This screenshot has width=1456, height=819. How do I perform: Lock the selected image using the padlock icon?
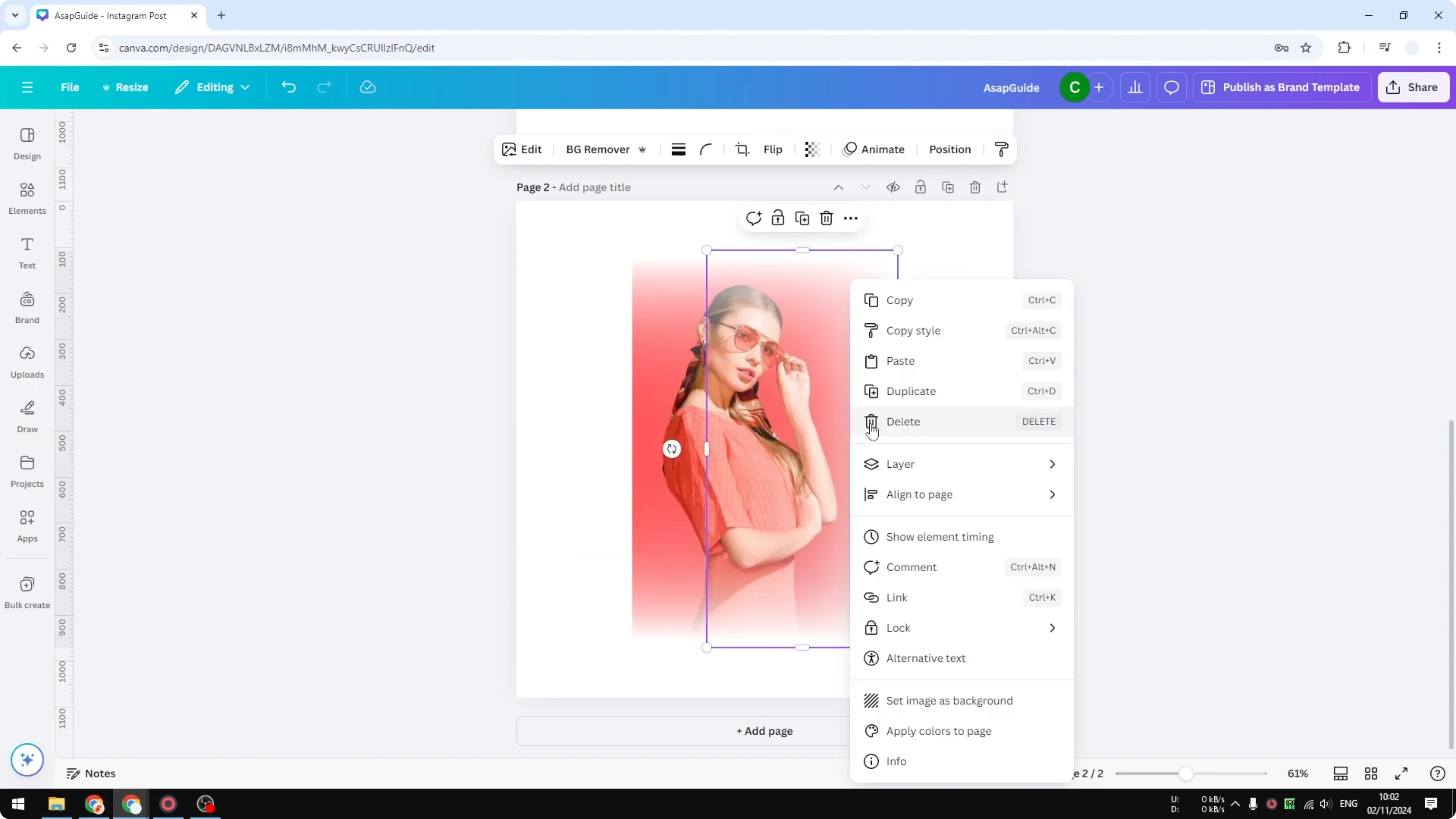point(778,218)
